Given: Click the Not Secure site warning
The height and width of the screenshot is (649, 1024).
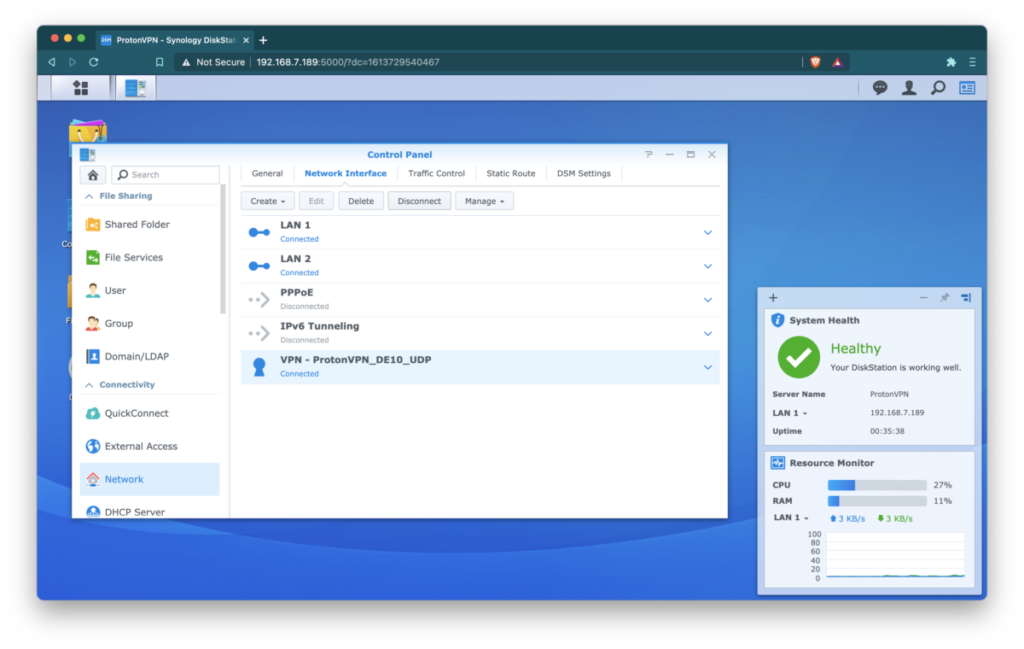Looking at the screenshot, I should pos(213,62).
